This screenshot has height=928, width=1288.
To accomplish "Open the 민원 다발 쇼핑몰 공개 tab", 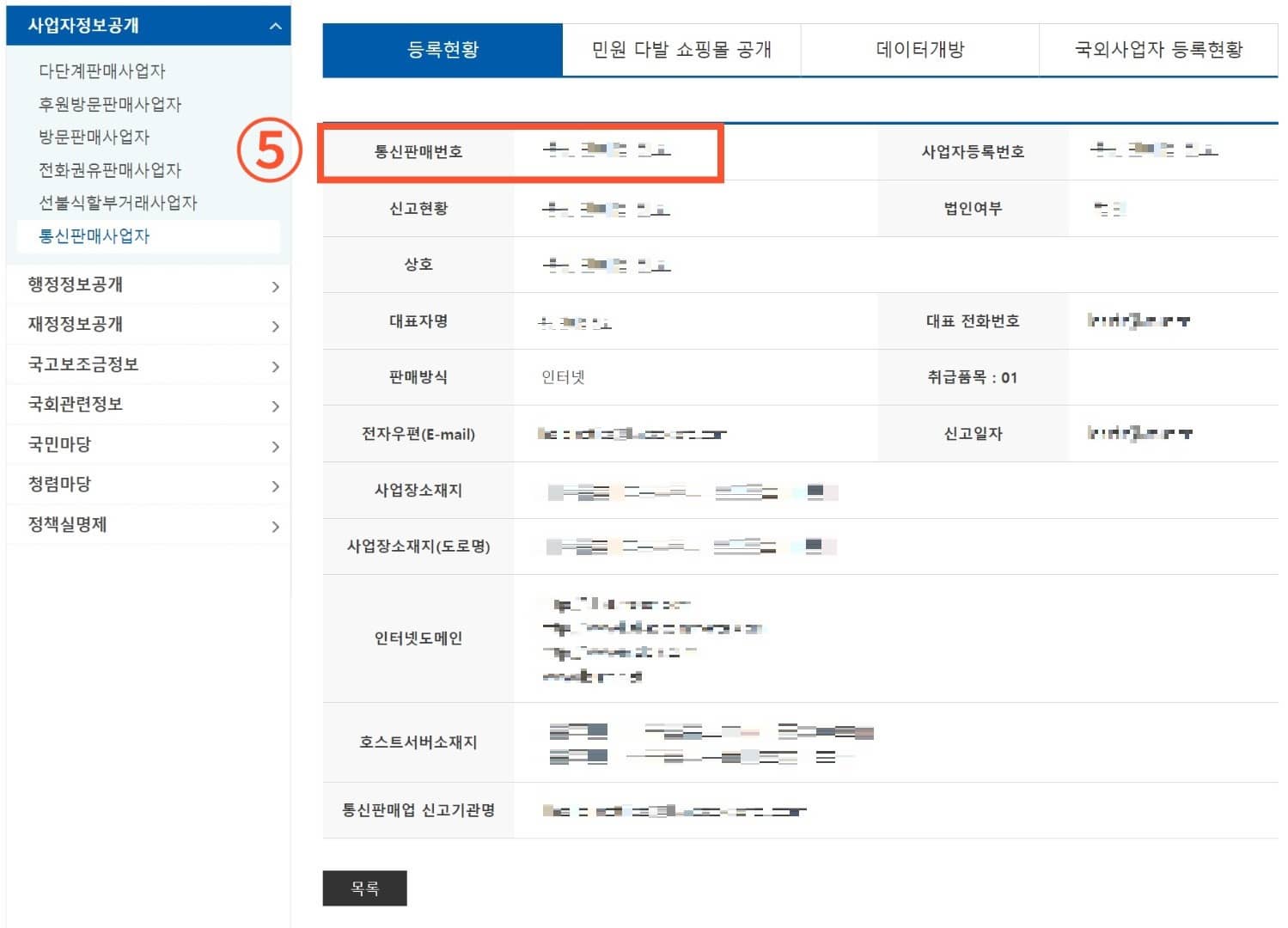I will 681,50.
